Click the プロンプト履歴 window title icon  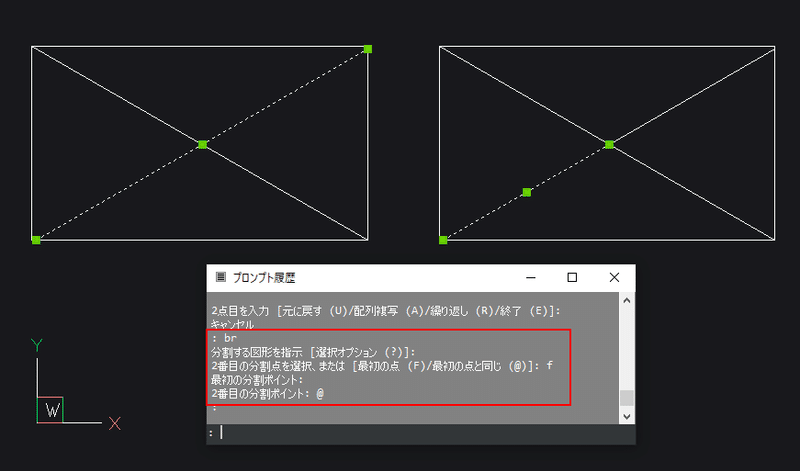220,277
